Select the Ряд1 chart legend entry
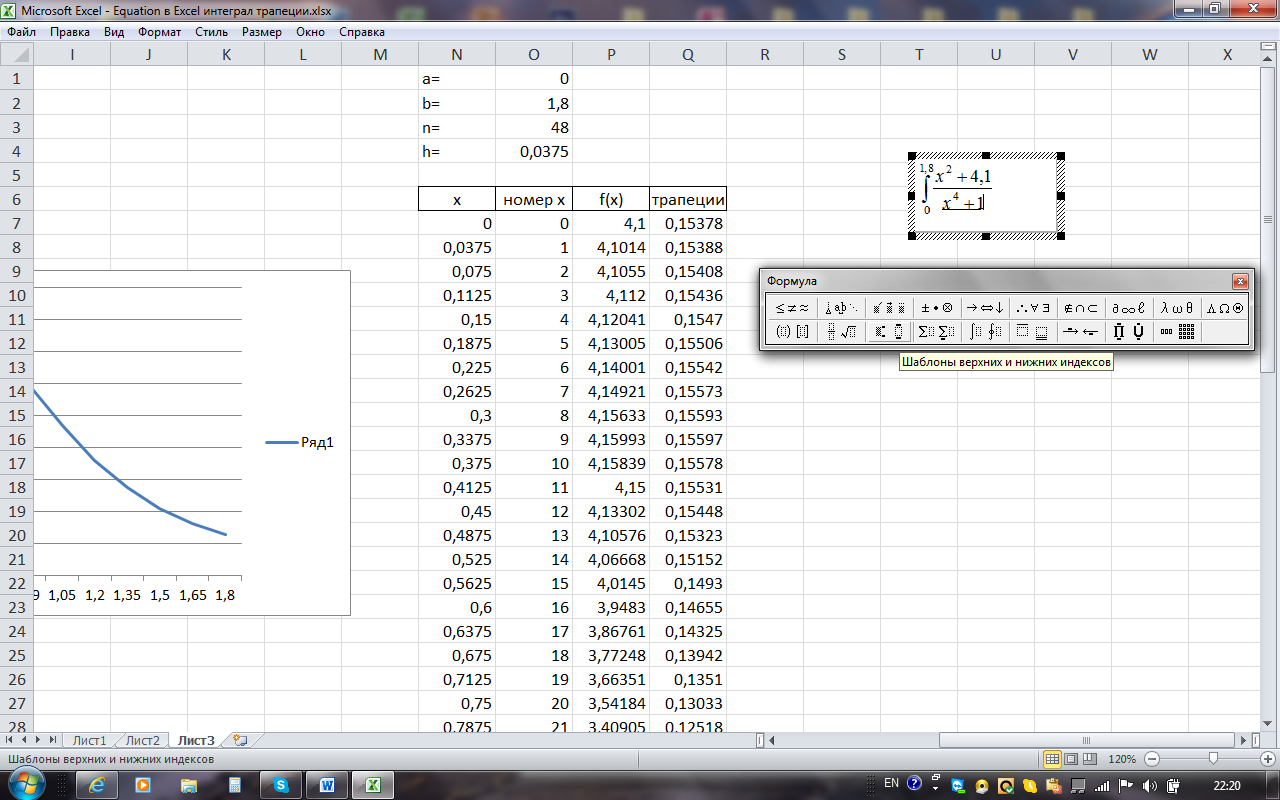The width and height of the screenshot is (1280, 800). tap(300, 442)
